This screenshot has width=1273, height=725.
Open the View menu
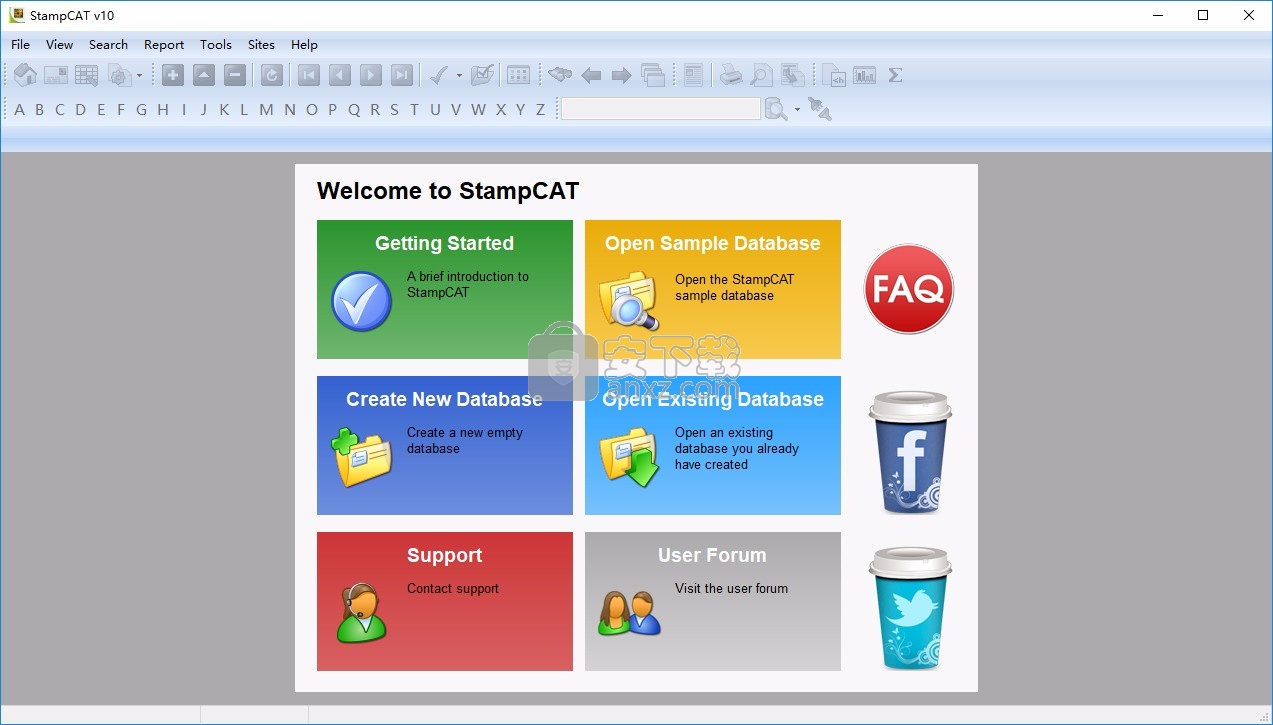[x=60, y=44]
